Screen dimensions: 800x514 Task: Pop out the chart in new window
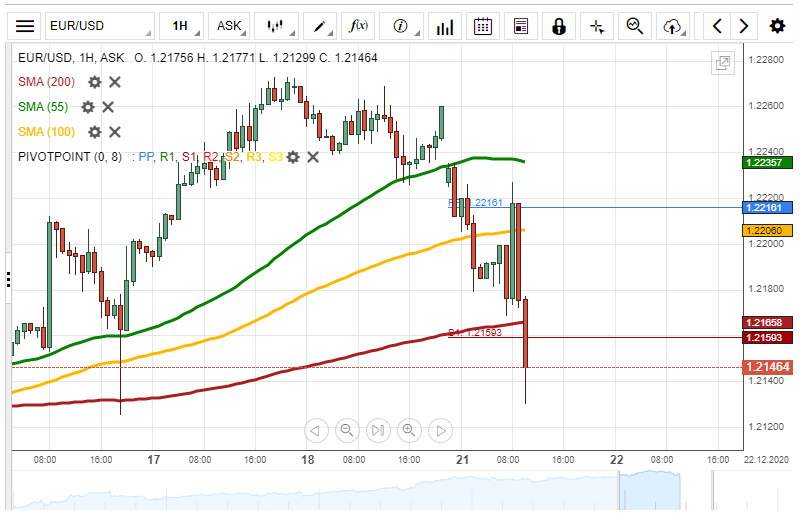click(x=722, y=63)
